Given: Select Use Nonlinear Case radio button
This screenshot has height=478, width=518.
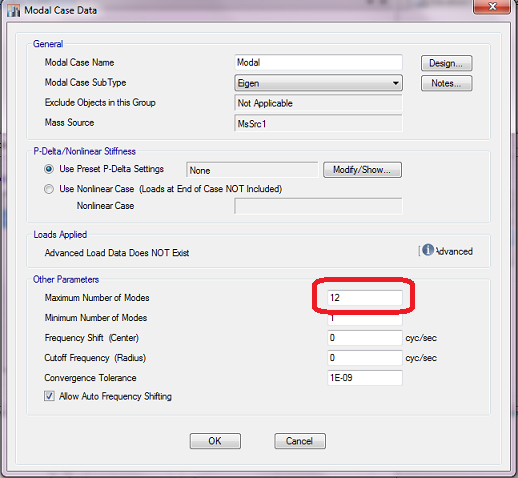Looking at the screenshot, I should [x=49, y=189].
